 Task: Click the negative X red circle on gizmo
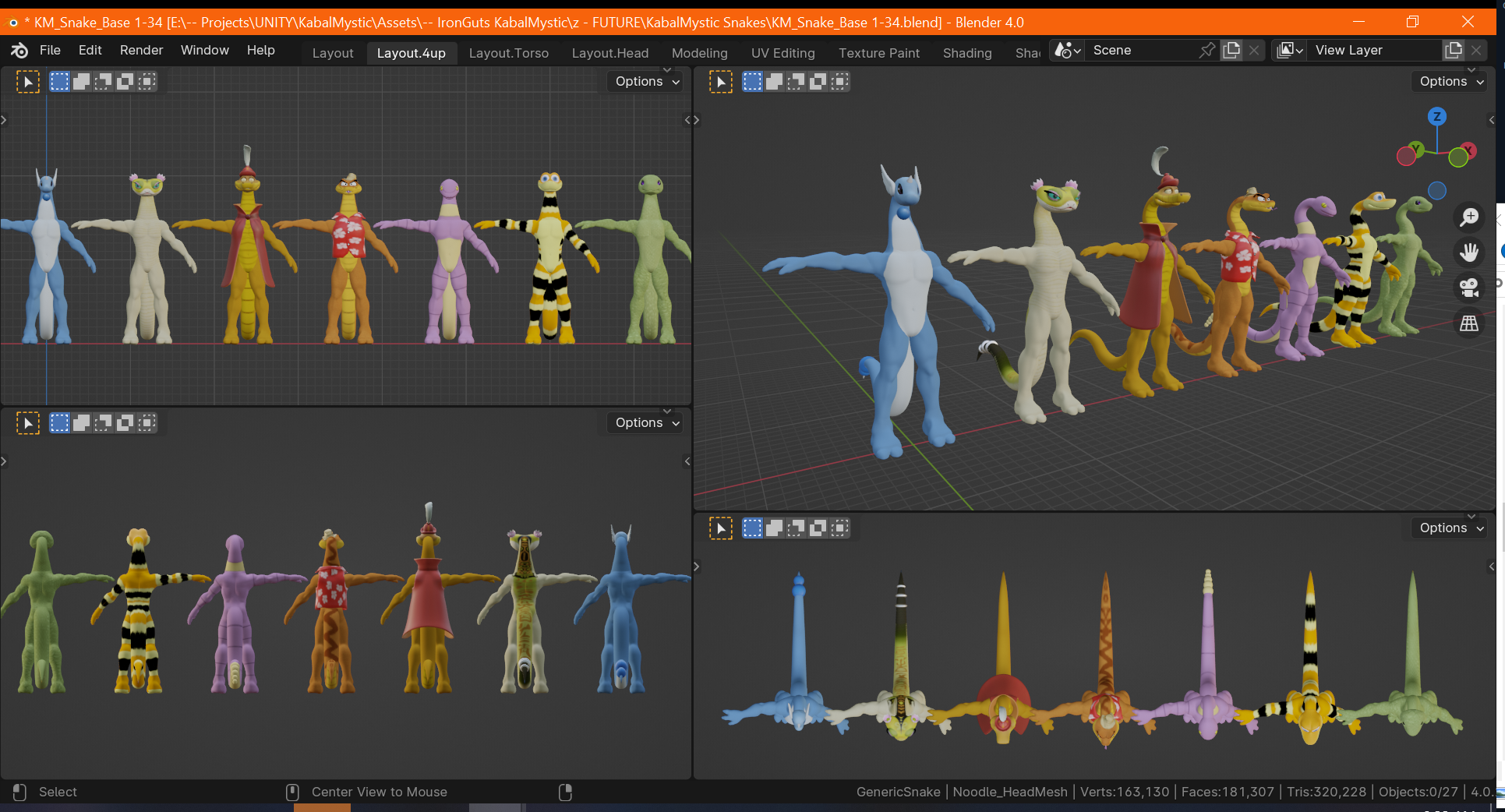[x=1406, y=157]
